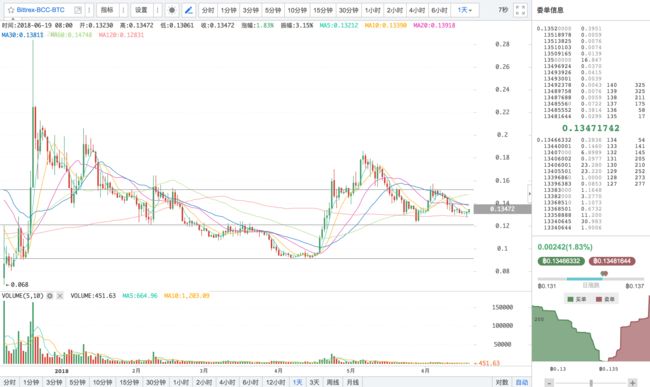Open the more-options dots after the symbol box
650x387 pixels.
[x=89, y=10]
